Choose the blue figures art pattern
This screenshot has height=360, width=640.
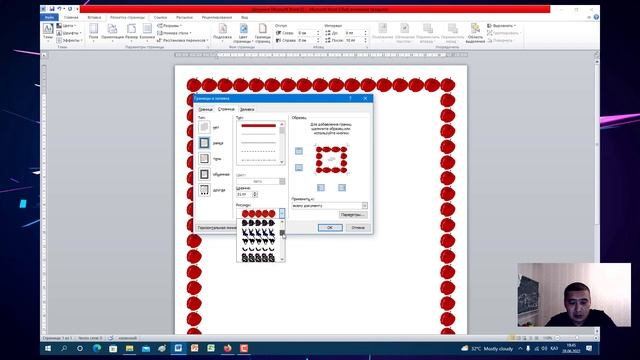click(x=258, y=232)
